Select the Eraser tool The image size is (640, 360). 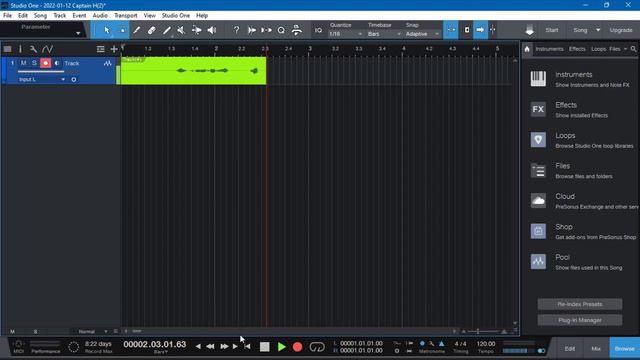coord(151,30)
